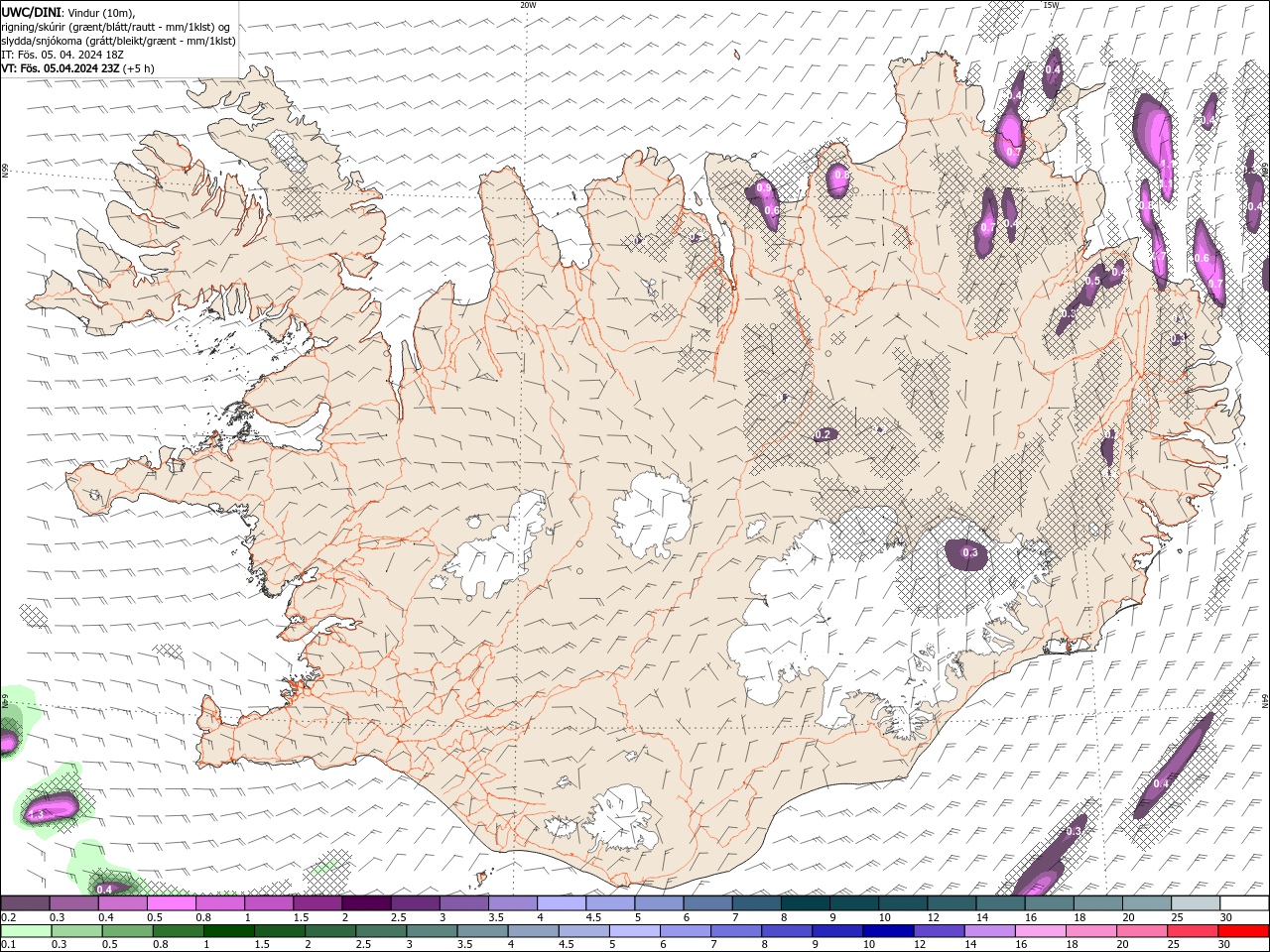This screenshot has height=952, width=1270.
Task: Click the top legend swatch starting at 0.2
Action: [26, 903]
